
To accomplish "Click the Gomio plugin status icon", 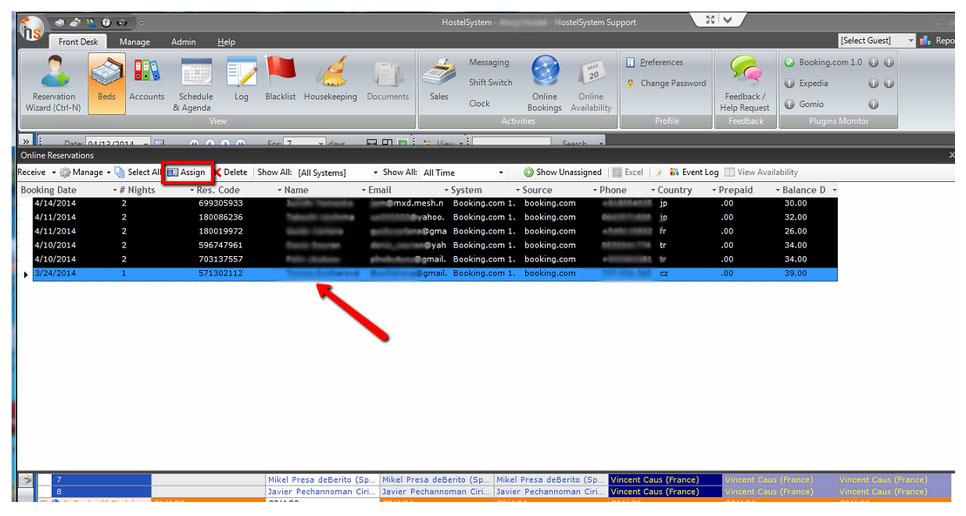I will (x=789, y=104).
